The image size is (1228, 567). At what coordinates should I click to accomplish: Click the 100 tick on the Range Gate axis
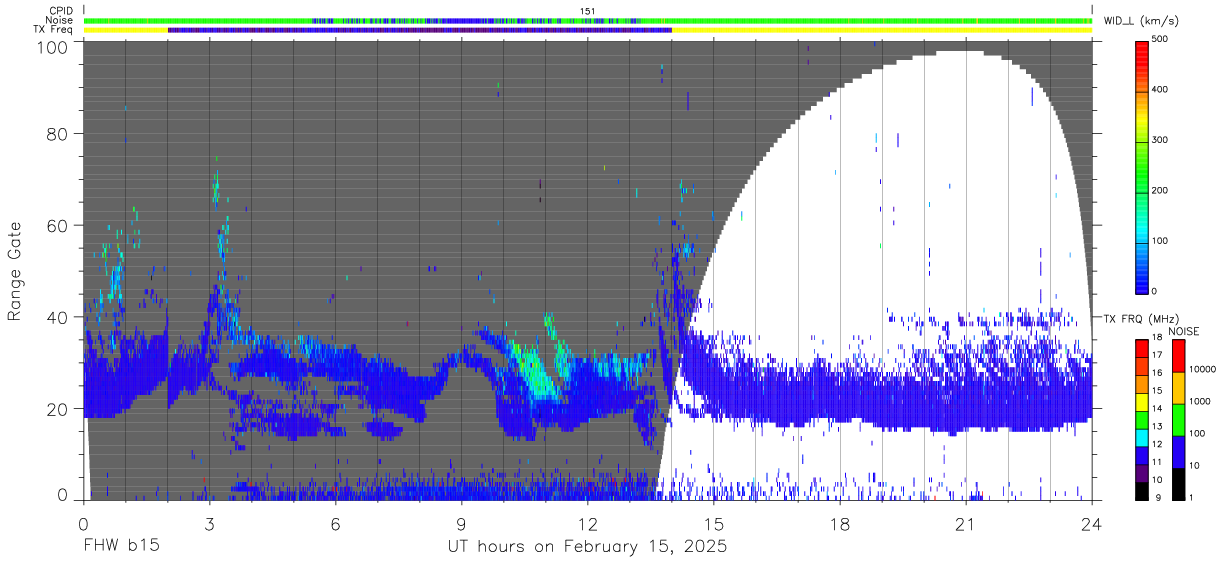coord(52,46)
